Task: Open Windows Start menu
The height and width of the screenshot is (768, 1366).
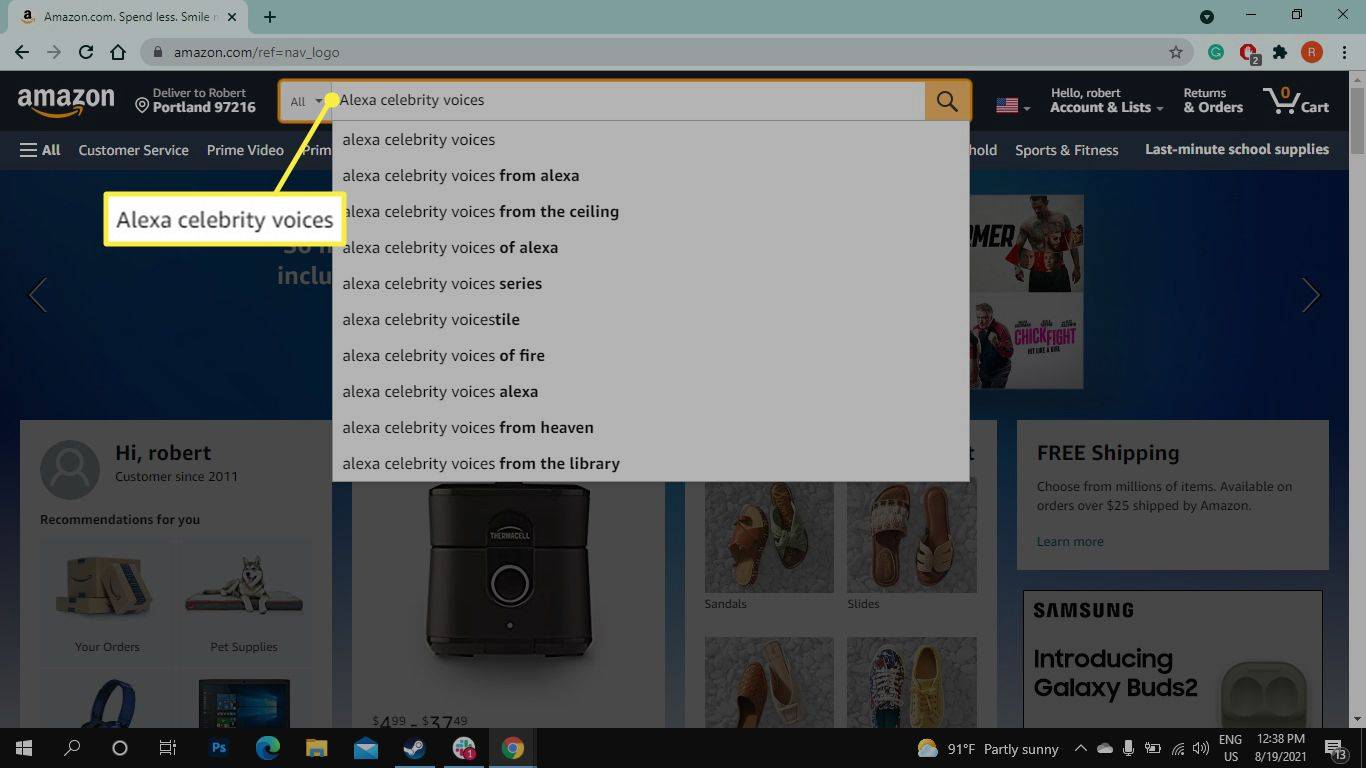Action: click(x=23, y=748)
